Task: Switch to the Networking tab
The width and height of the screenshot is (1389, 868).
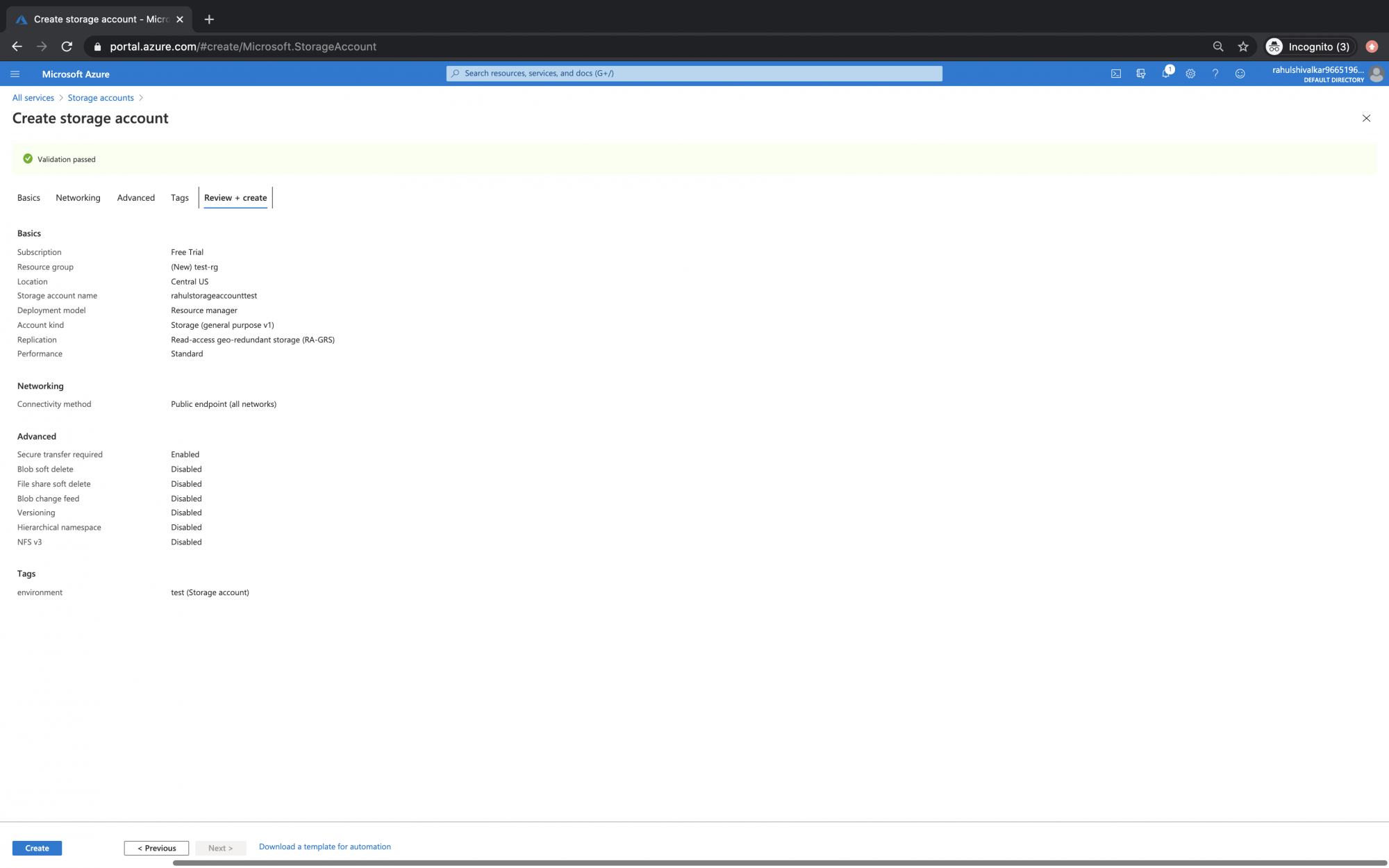Action: coord(78,198)
